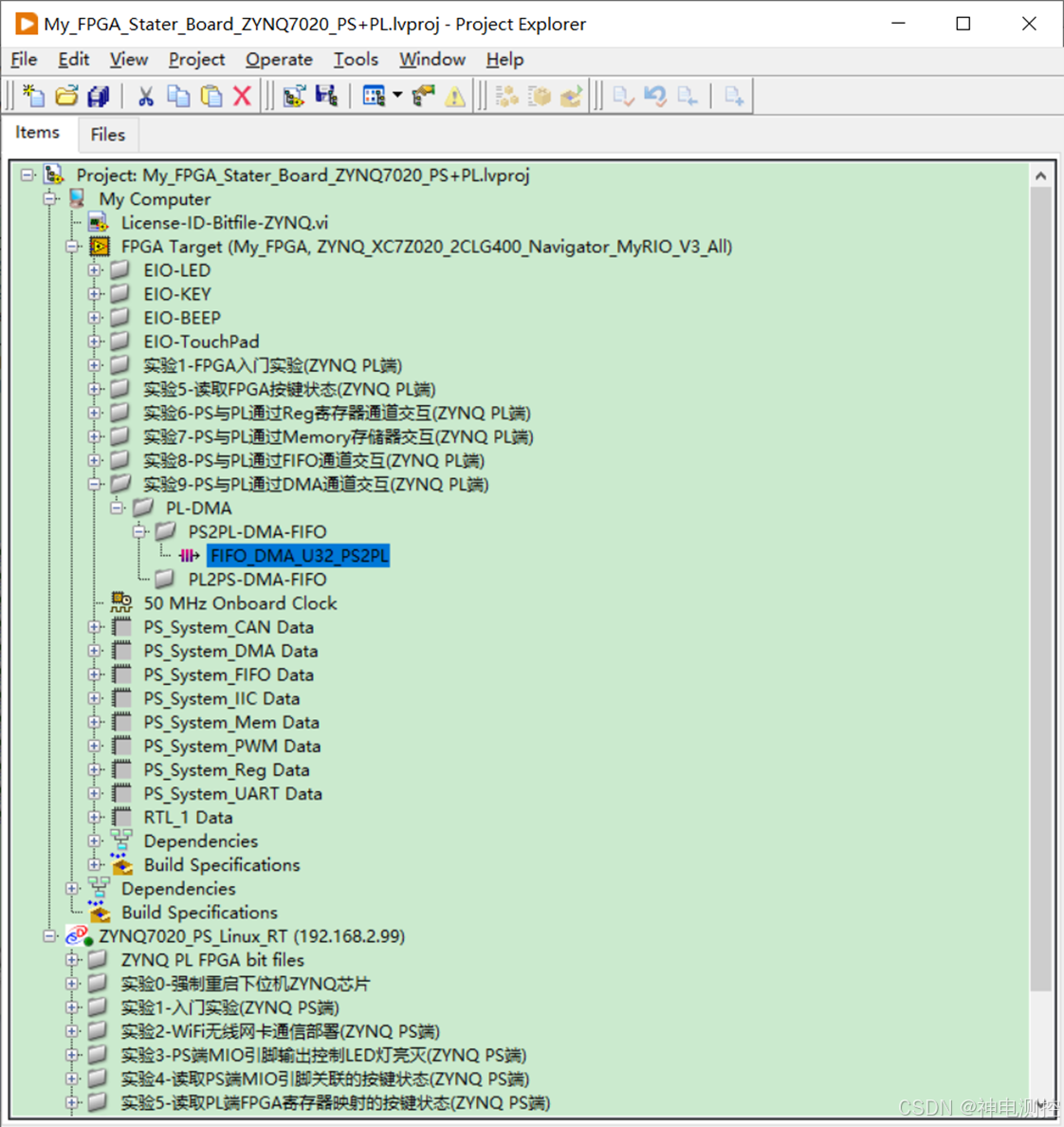
Task: Click the 50 MHz Onboard Clock icon
Action: point(121,603)
